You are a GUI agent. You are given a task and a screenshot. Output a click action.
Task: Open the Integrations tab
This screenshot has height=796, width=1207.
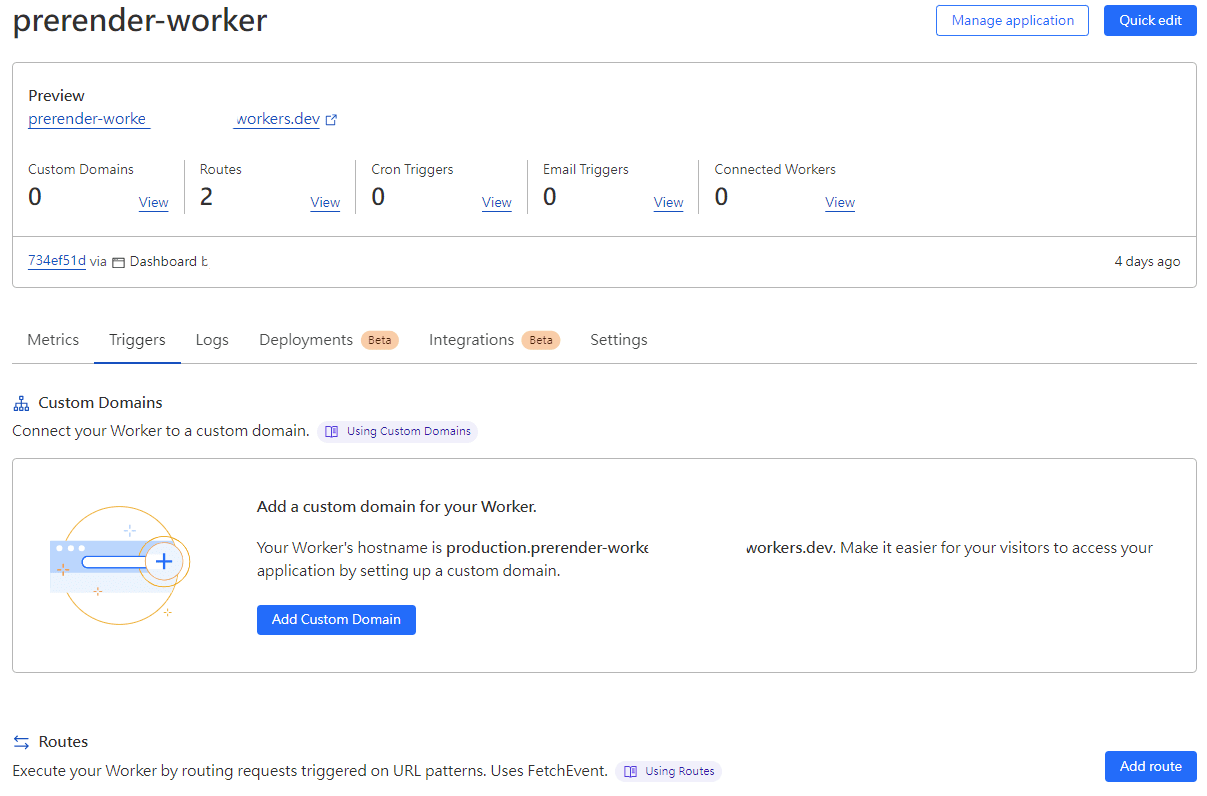[494, 340]
